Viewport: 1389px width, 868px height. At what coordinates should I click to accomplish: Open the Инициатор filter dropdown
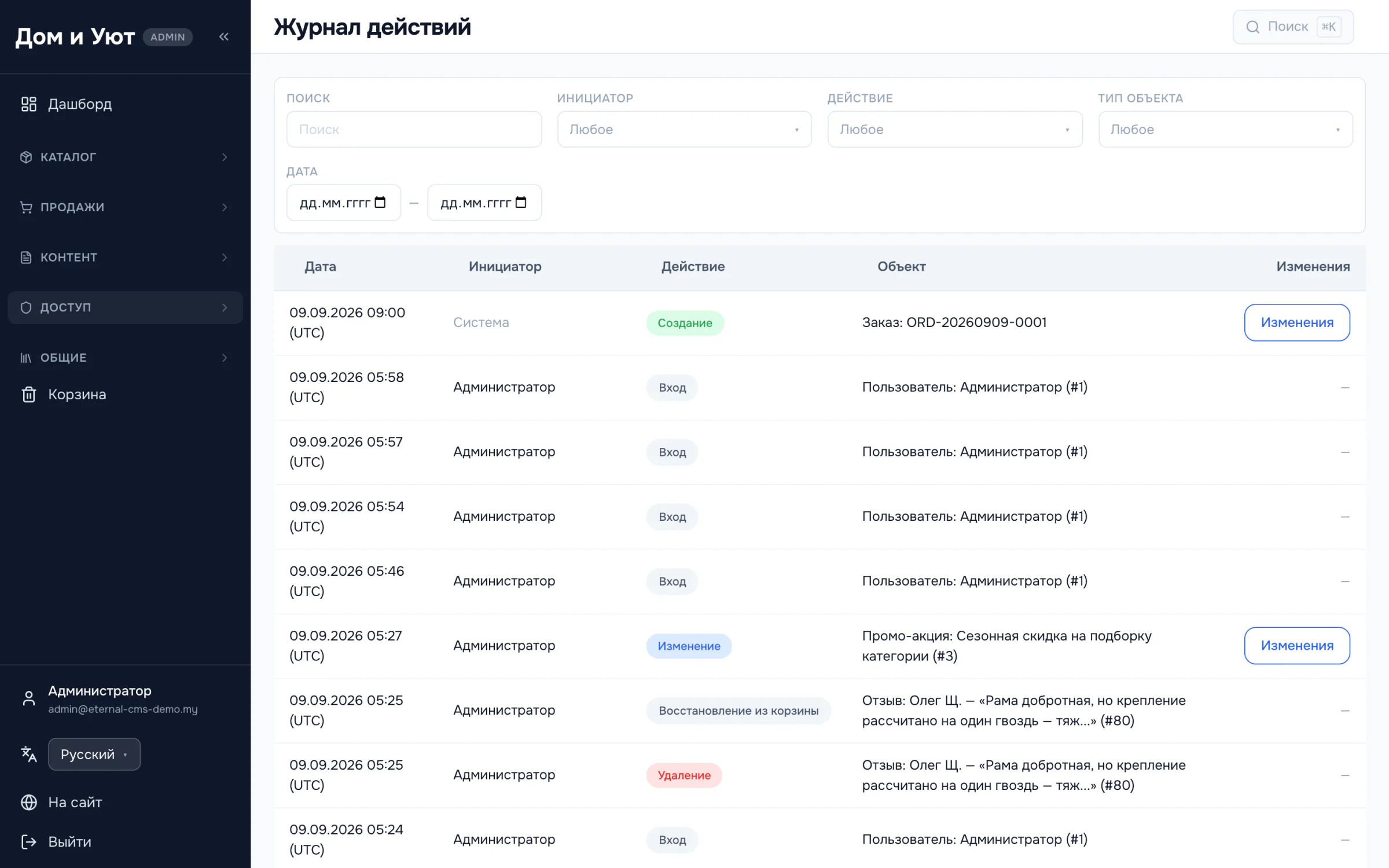click(684, 129)
